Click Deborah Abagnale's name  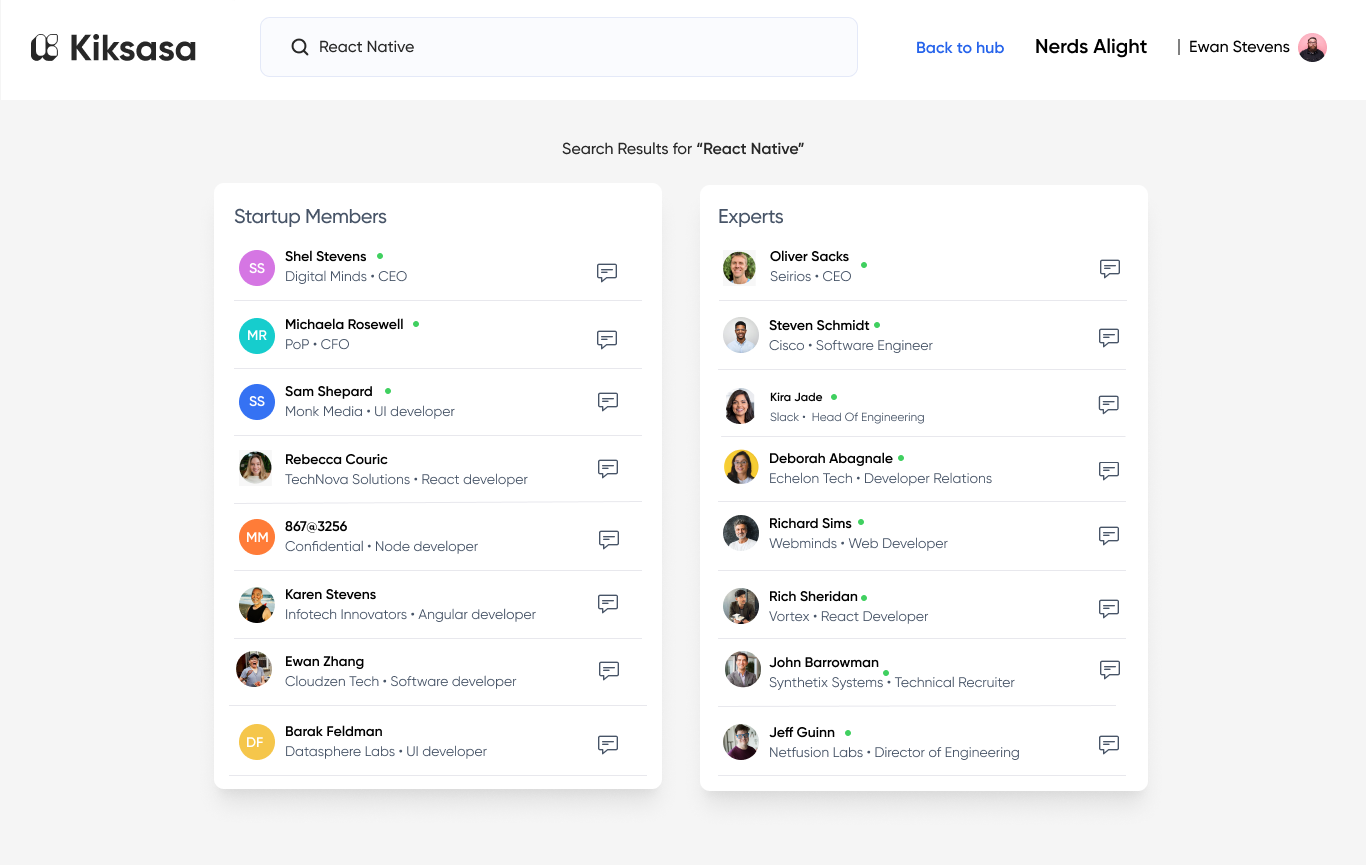click(830, 458)
